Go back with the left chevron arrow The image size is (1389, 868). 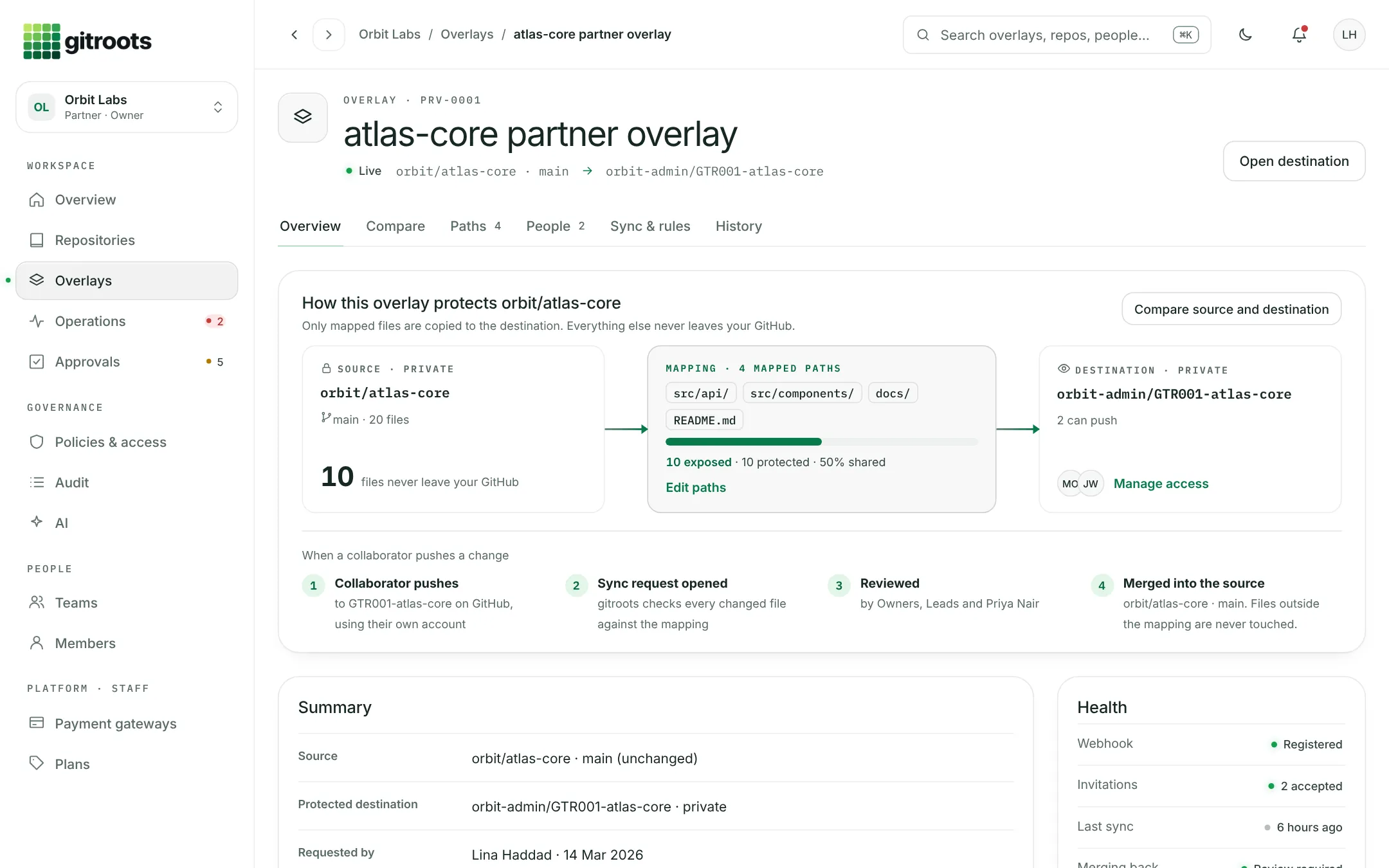(x=295, y=35)
